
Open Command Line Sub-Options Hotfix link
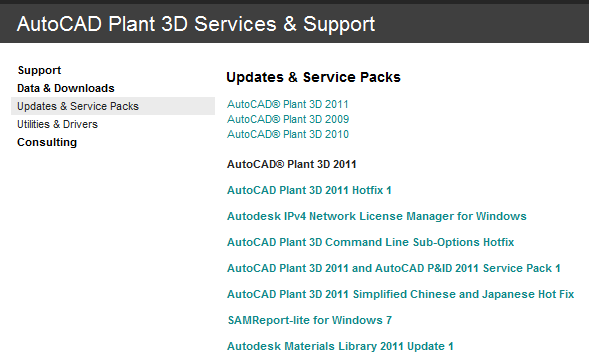point(370,242)
